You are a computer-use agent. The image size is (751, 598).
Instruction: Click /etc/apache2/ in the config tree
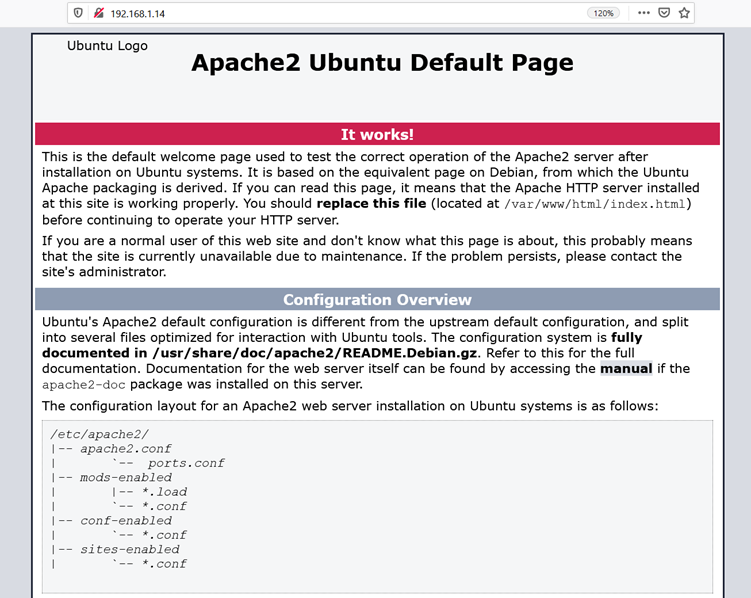[x=100, y=434]
